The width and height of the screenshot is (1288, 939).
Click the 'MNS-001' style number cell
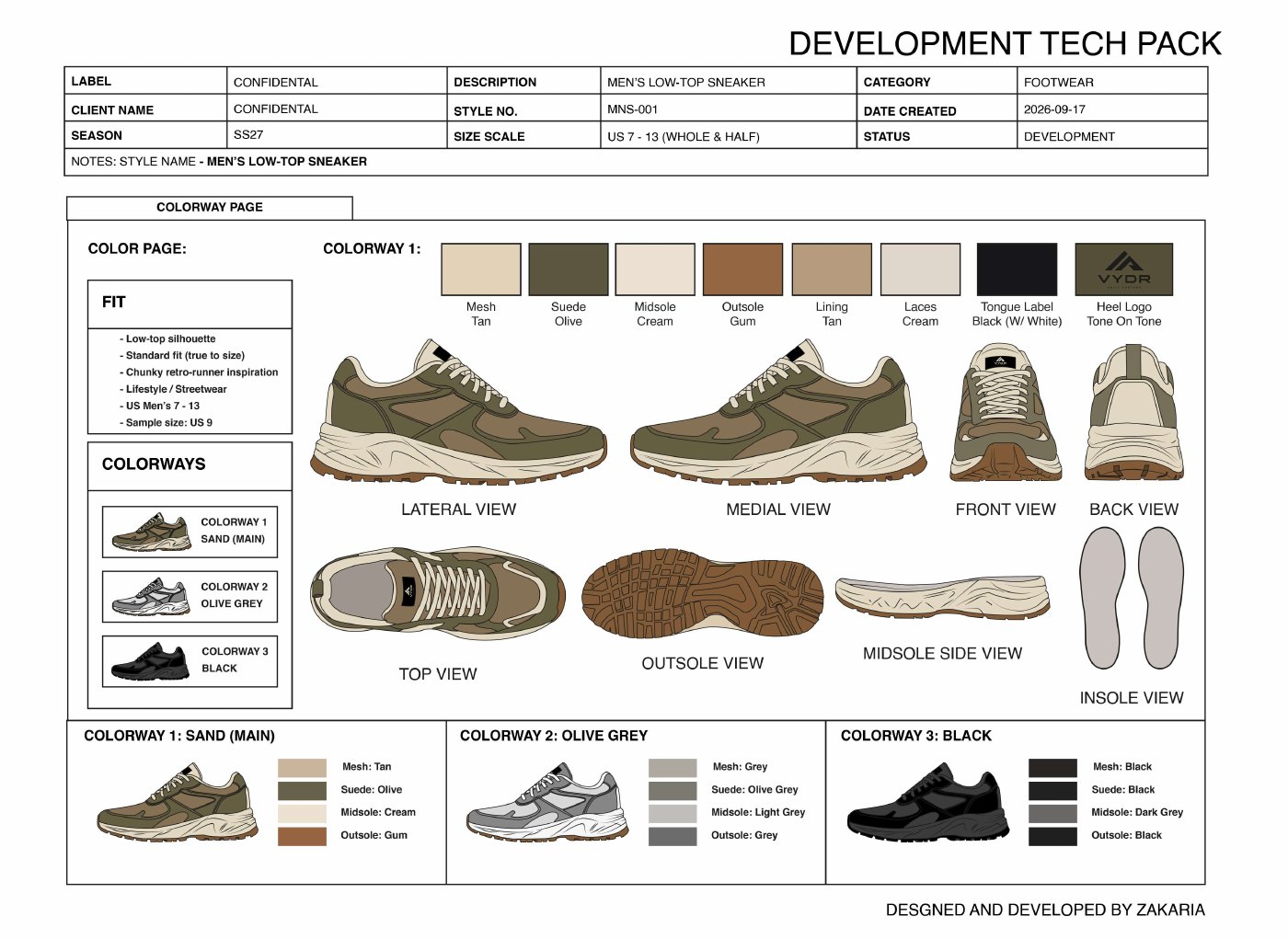tap(729, 109)
